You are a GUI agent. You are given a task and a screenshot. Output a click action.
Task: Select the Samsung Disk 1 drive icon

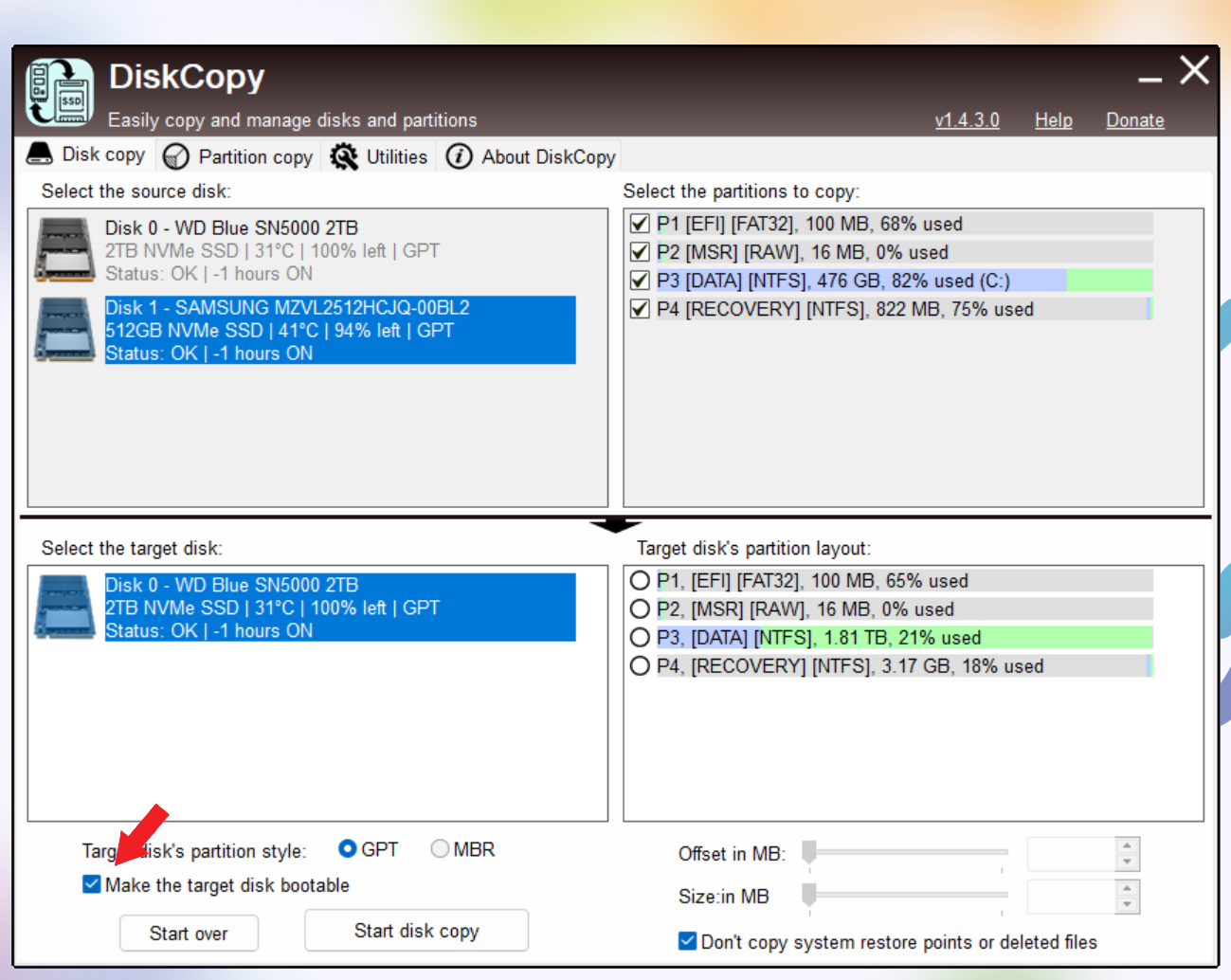[x=63, y=330]
